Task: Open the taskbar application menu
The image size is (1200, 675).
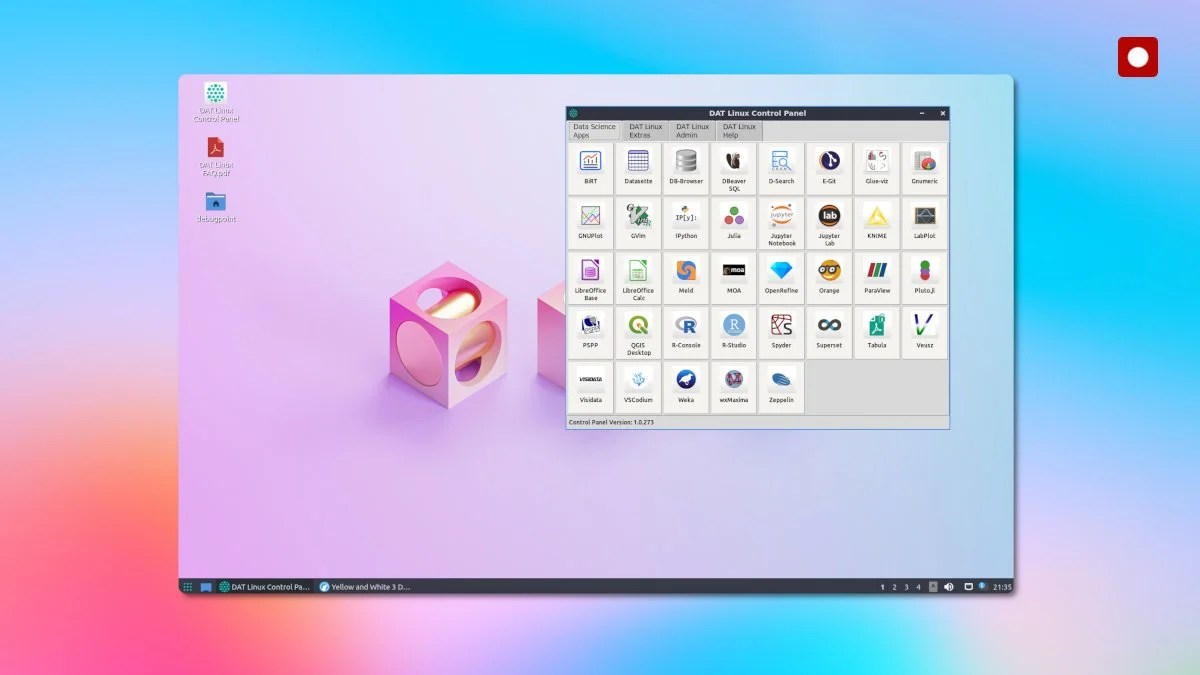Action: click(187, 587)
